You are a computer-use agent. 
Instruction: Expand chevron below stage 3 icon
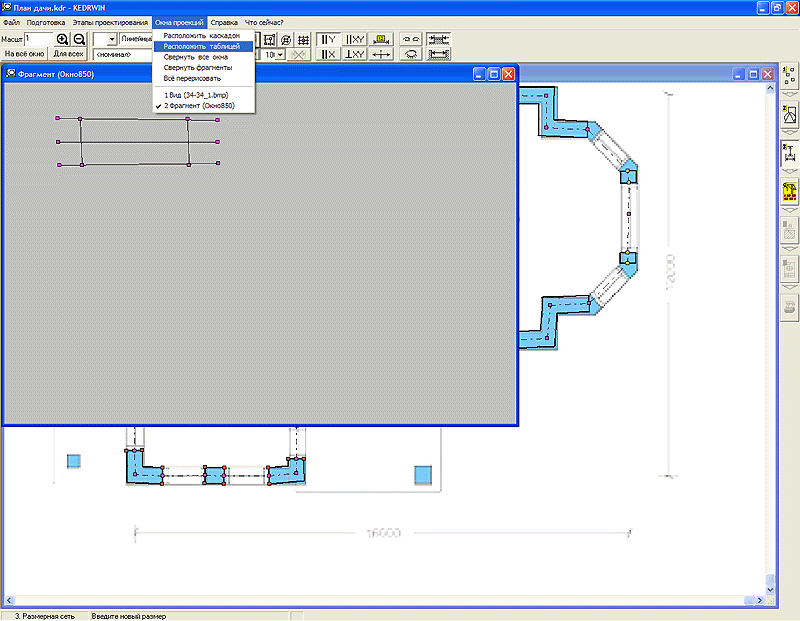click(789, 171)
